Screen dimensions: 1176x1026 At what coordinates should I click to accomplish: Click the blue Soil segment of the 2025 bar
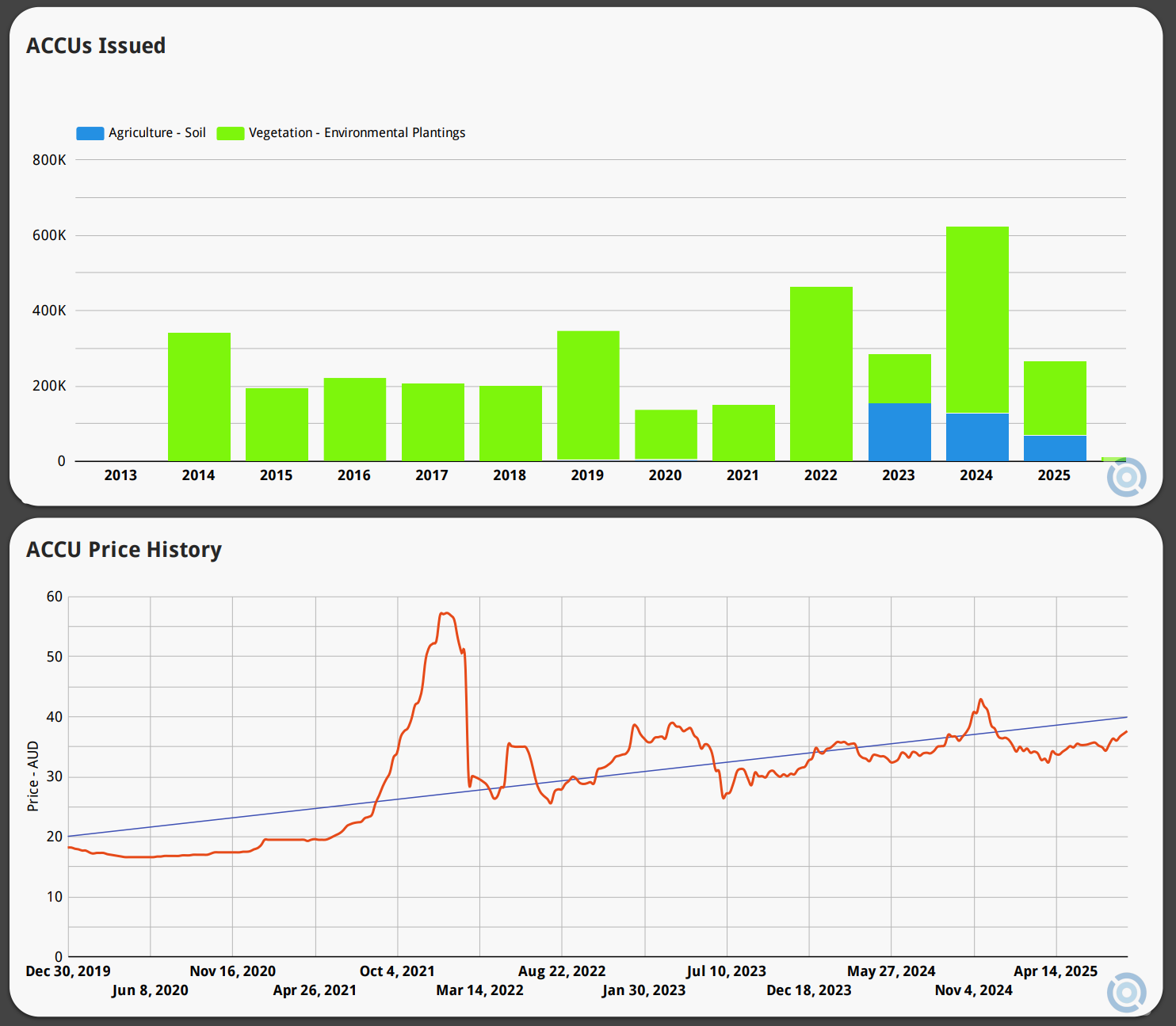coord(1055,448)
